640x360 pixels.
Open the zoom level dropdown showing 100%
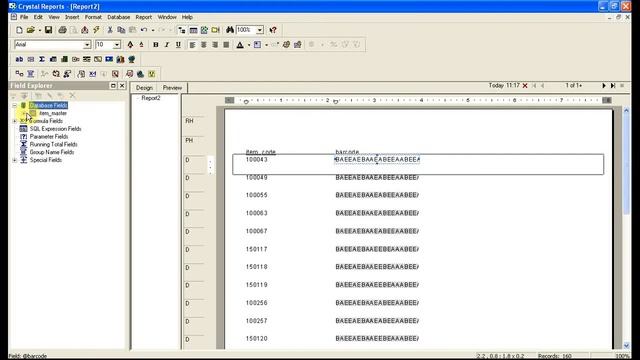(x=260, y=30)
